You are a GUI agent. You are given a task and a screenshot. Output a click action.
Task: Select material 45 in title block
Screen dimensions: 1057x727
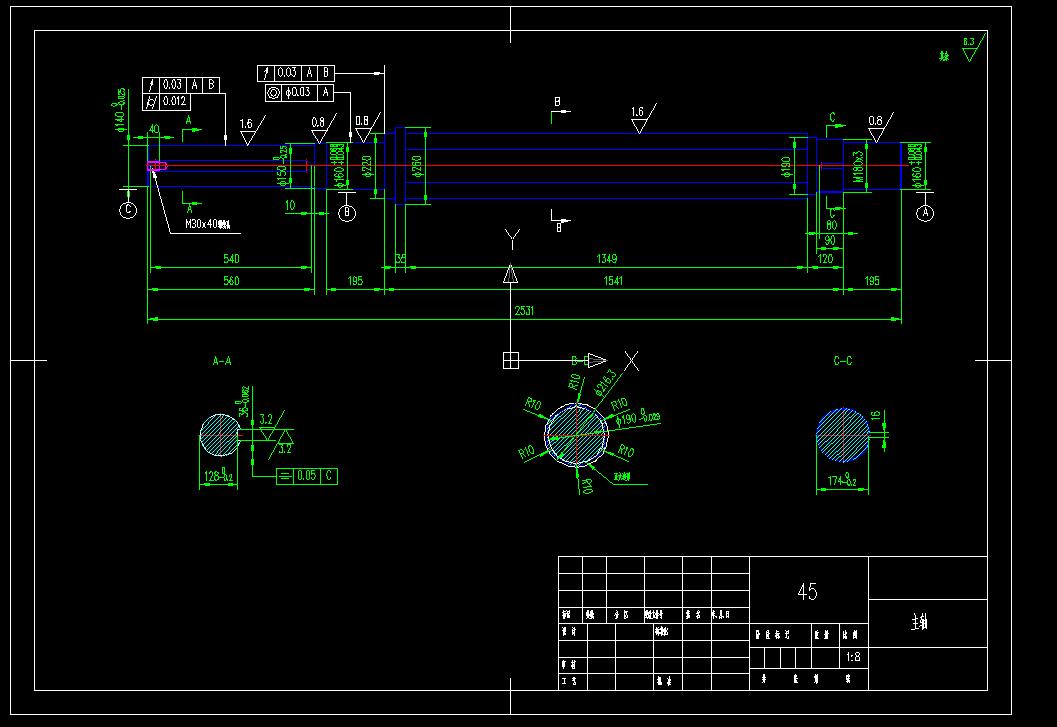coord(808,592)
